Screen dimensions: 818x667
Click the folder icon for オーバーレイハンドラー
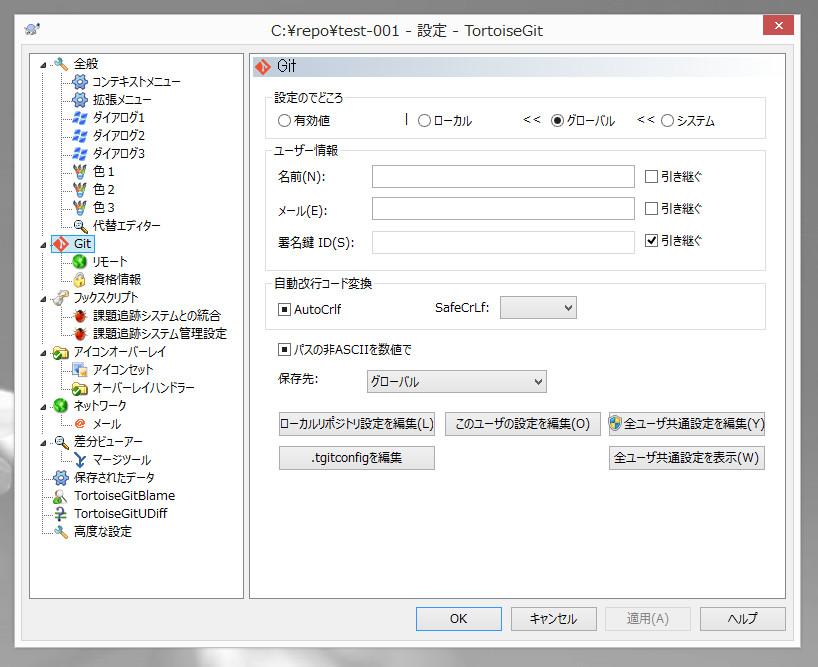(79, 388)
